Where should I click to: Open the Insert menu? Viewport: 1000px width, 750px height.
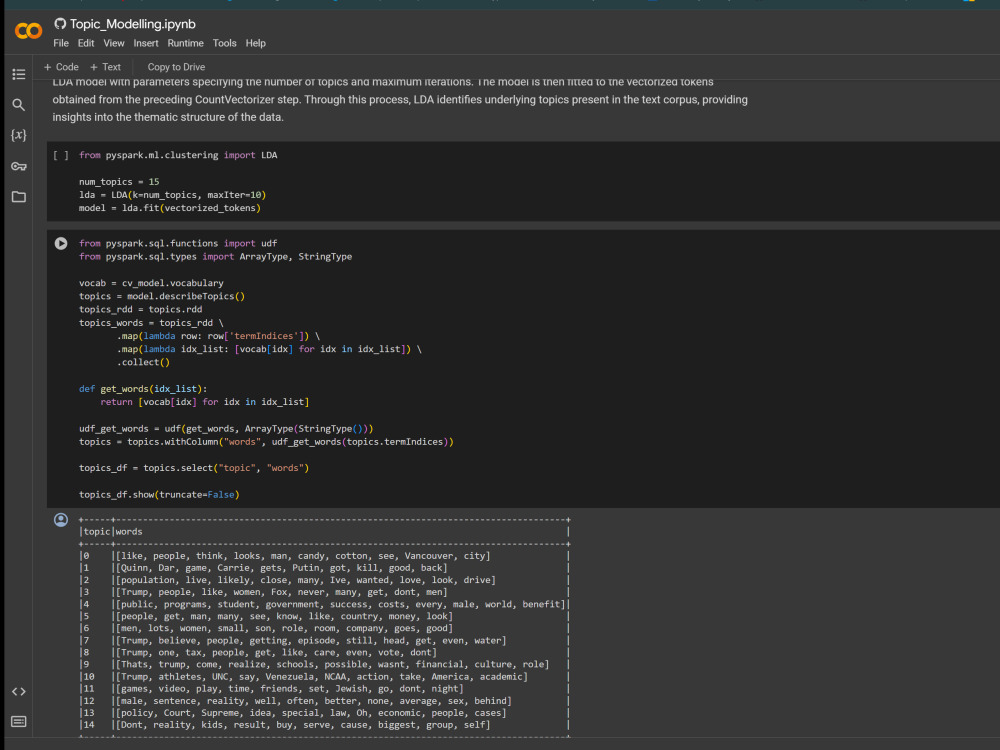coord(146,43)
